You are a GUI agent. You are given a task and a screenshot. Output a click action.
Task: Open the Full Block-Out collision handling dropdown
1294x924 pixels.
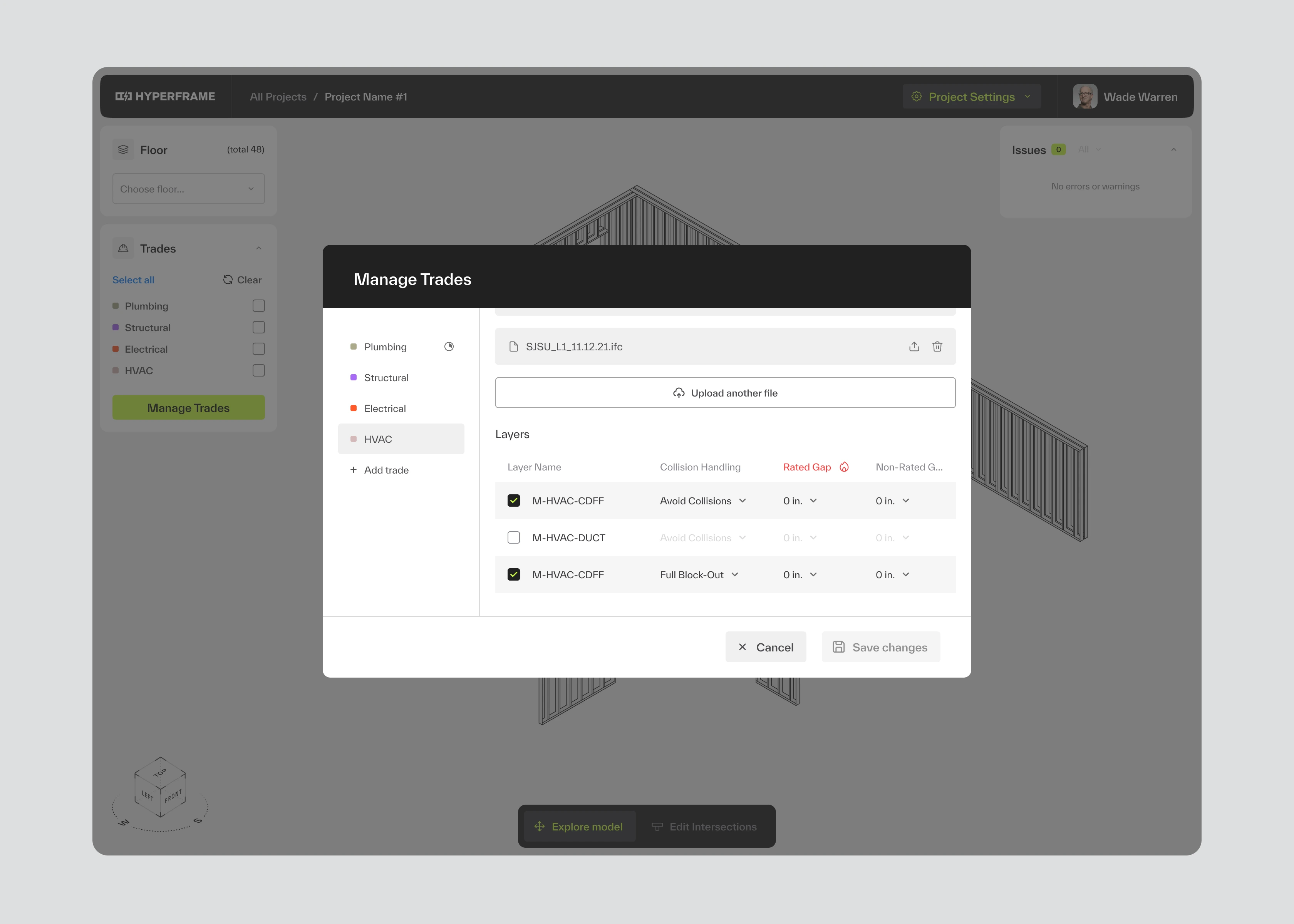click(x=699, y=575)
